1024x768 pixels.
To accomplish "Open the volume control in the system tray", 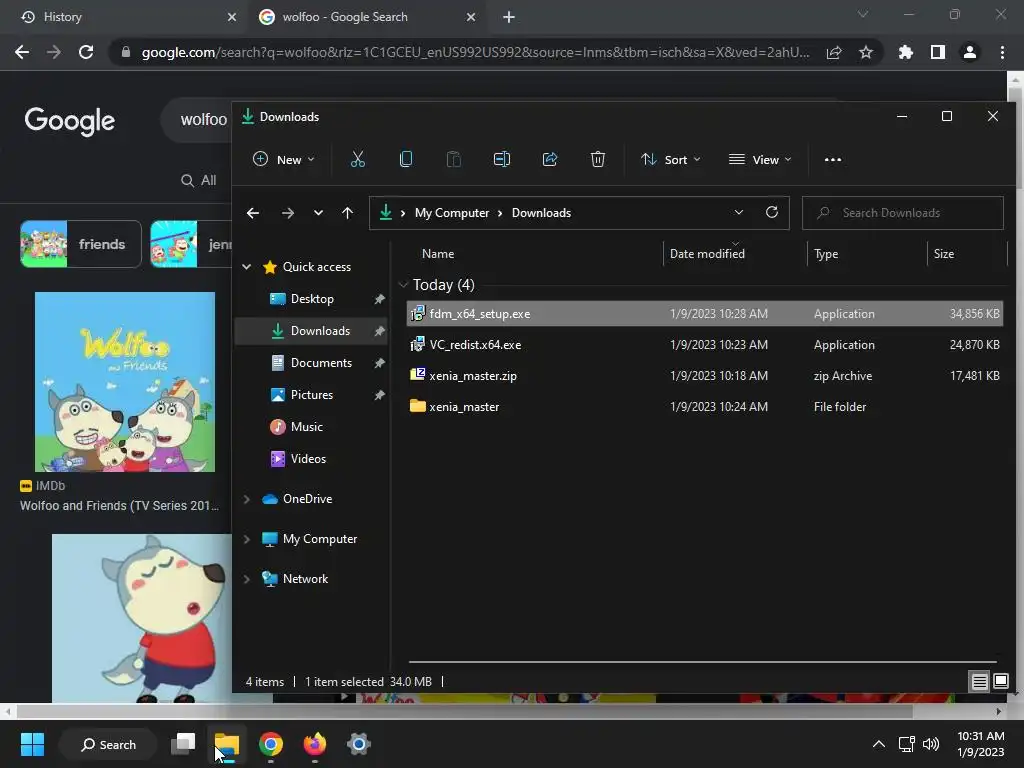I will tap(931, 744).
